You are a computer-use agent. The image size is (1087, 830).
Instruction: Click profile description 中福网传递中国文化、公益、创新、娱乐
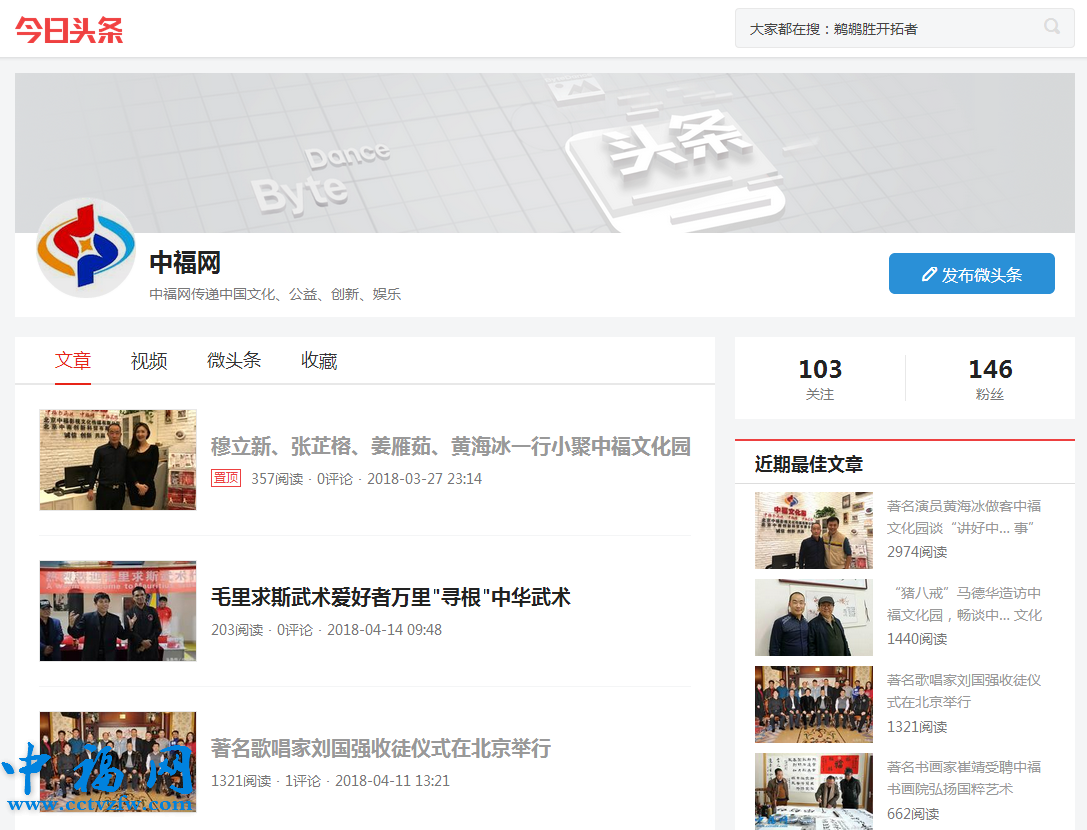pyautogui.click(x=275, y=294)
